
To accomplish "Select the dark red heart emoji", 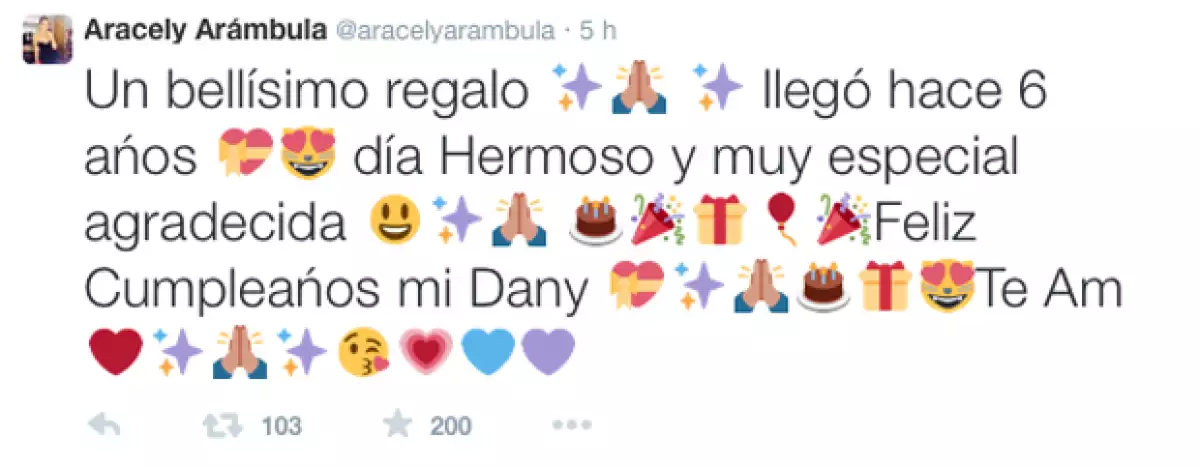I will (116, 353).
